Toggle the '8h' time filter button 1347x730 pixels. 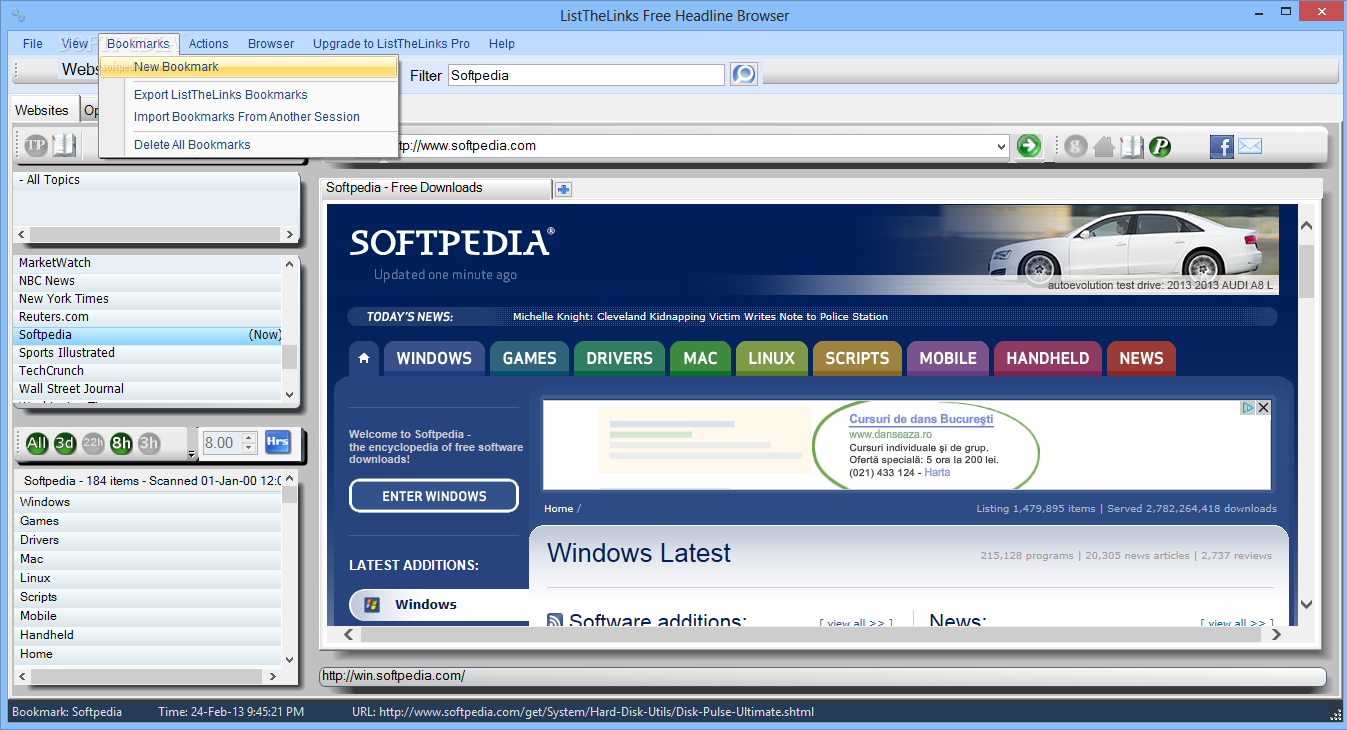point(121,443)
